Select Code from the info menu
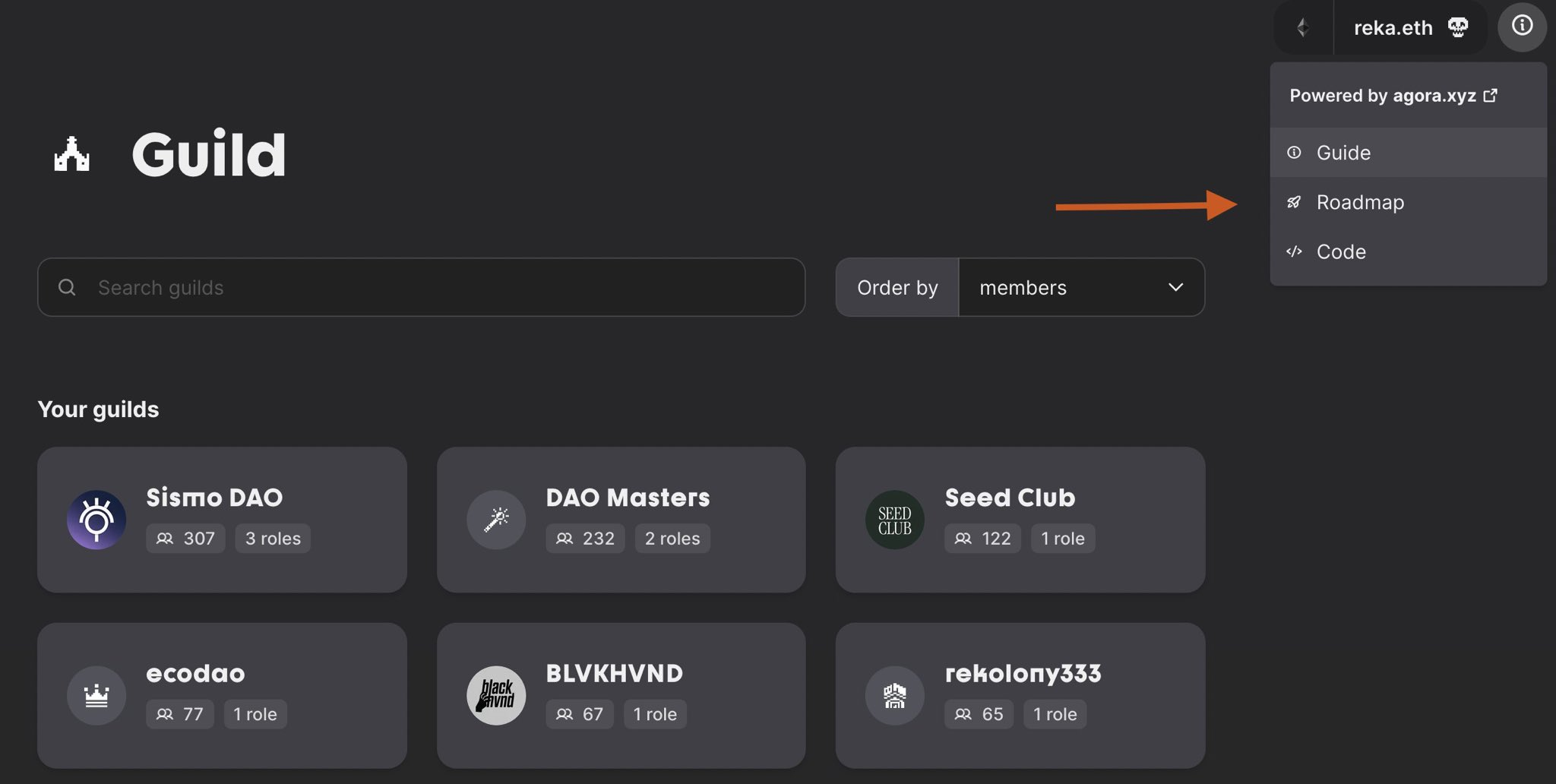Screen dimensions: 1556x784 1341,251
